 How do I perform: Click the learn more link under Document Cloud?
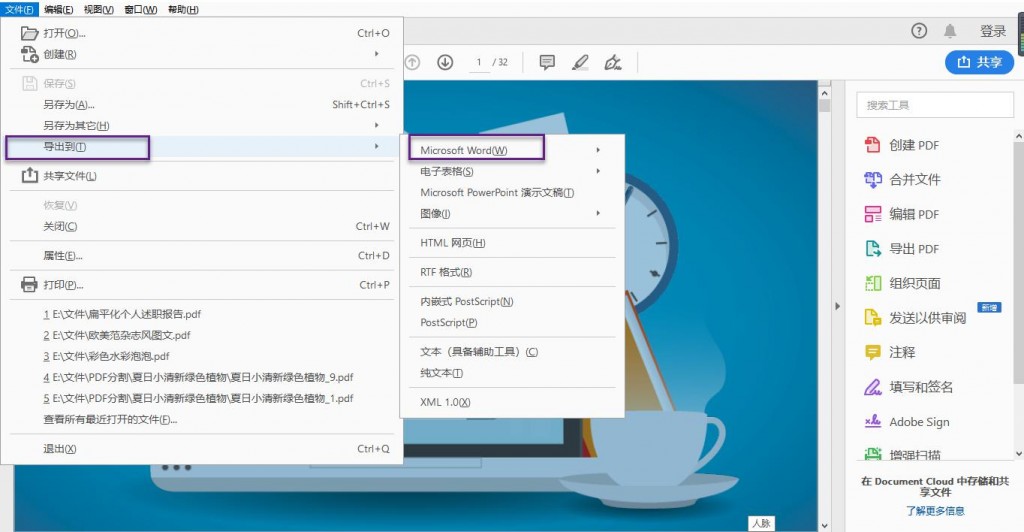click(x=935, y=510)
